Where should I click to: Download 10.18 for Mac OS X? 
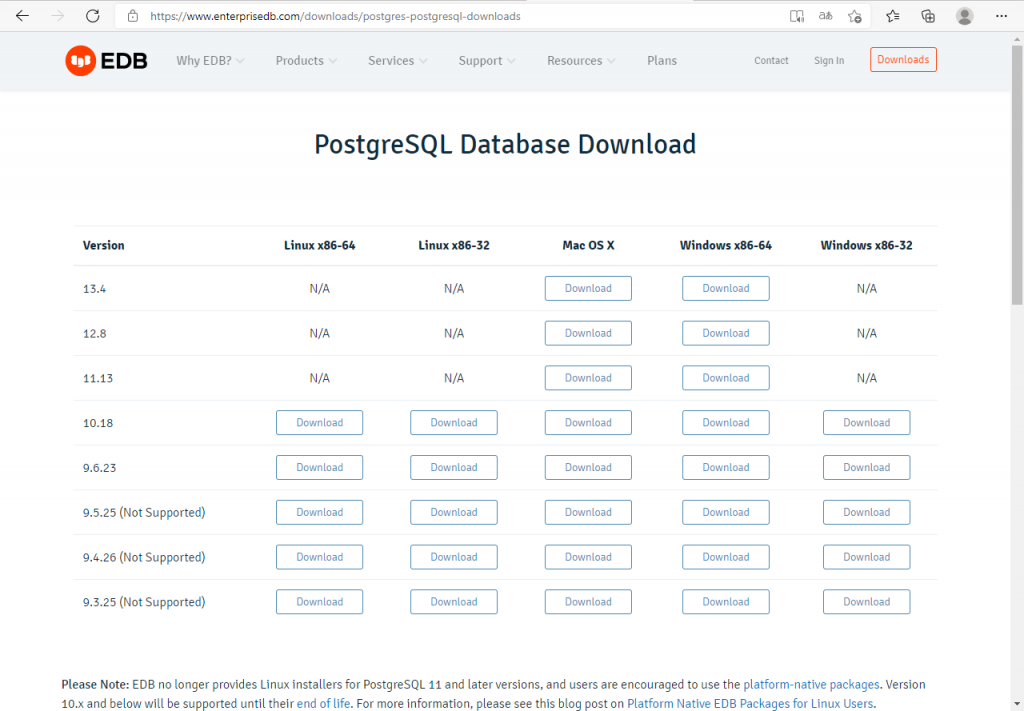pyautogui.click(x=588, y=422)
